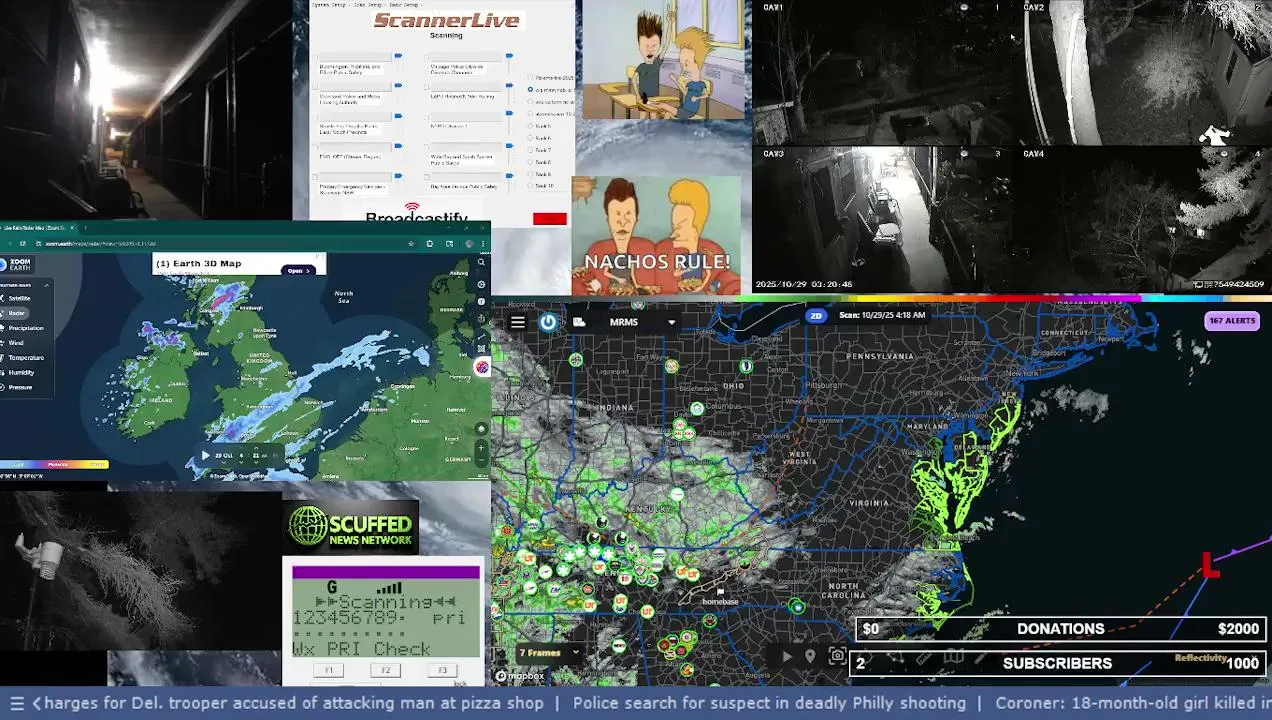Play the radar loop on weather map
1272x720 pixels.
[787, 657]
